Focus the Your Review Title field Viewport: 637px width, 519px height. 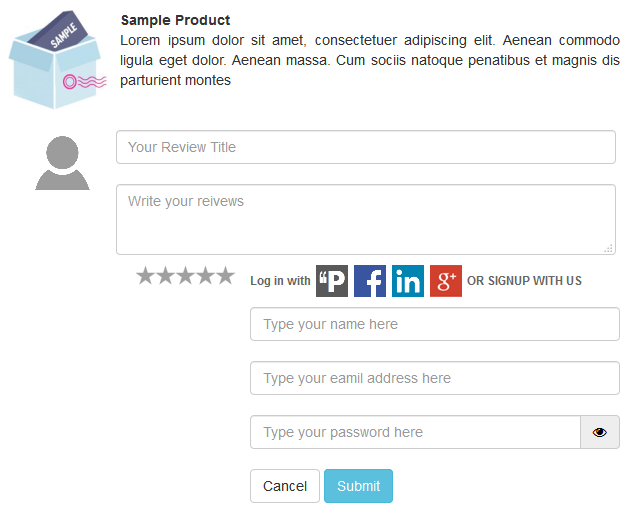(366, 147)
